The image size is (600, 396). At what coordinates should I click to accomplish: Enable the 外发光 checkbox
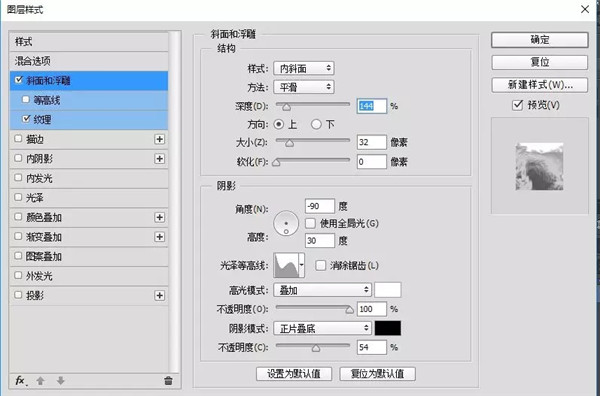[18, 275]
